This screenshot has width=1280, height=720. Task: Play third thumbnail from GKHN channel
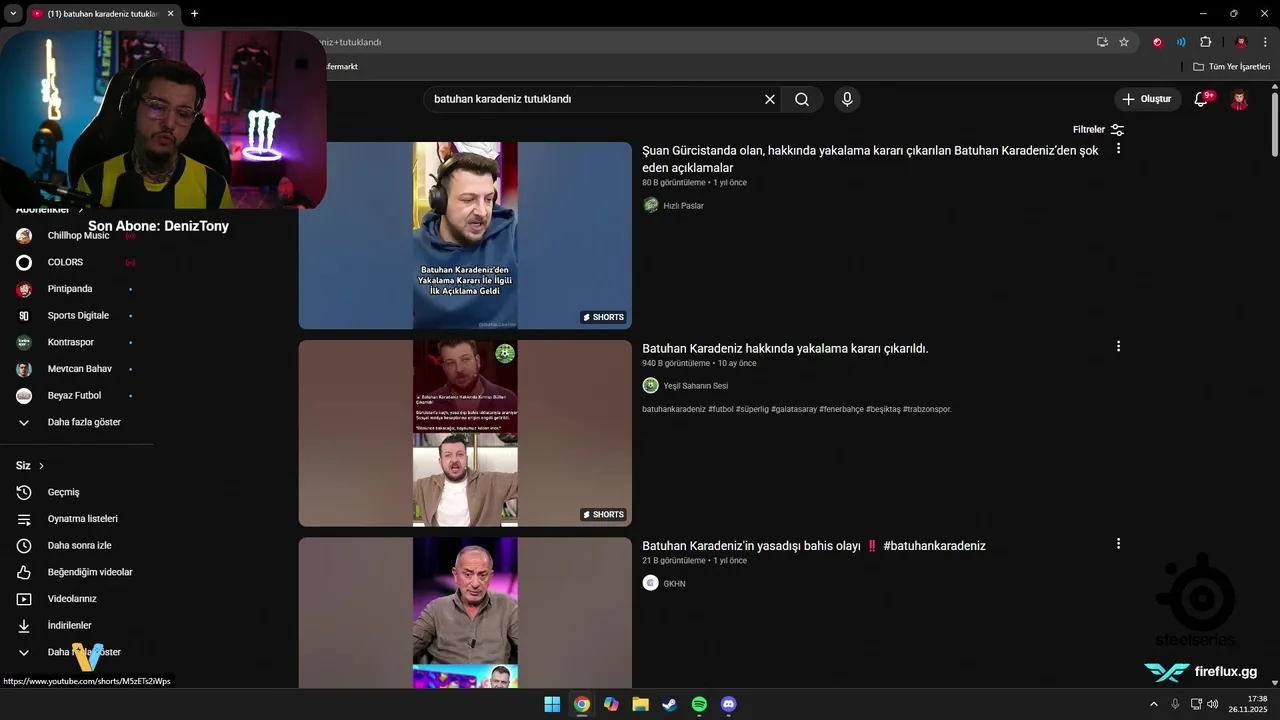[465, 612]
